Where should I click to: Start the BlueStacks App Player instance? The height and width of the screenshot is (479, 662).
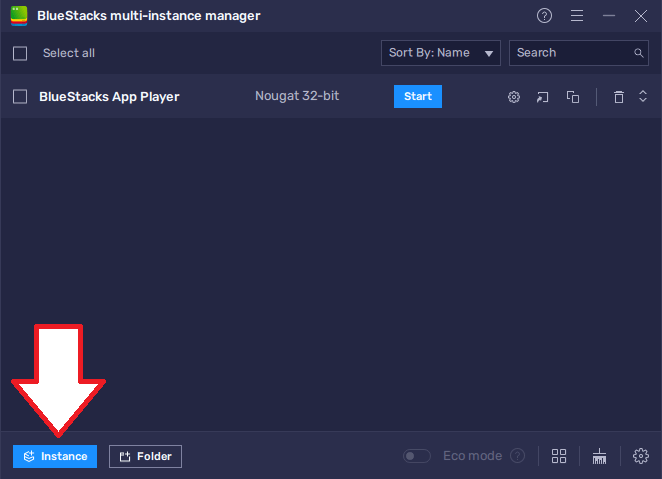(418, 97)
